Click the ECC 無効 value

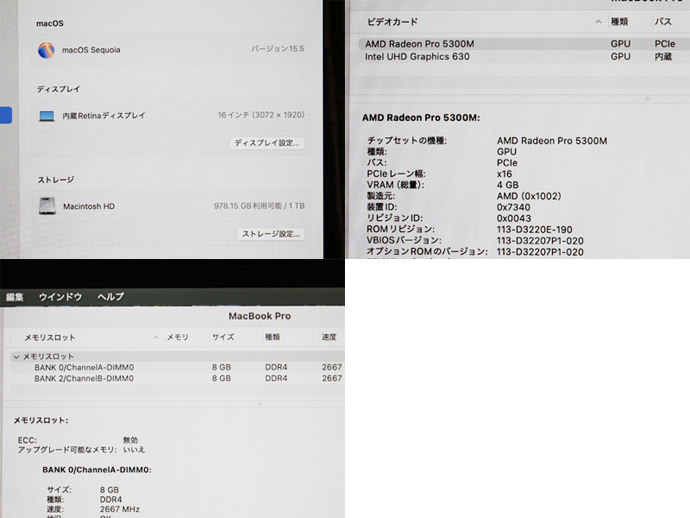[x=131, y=440]
